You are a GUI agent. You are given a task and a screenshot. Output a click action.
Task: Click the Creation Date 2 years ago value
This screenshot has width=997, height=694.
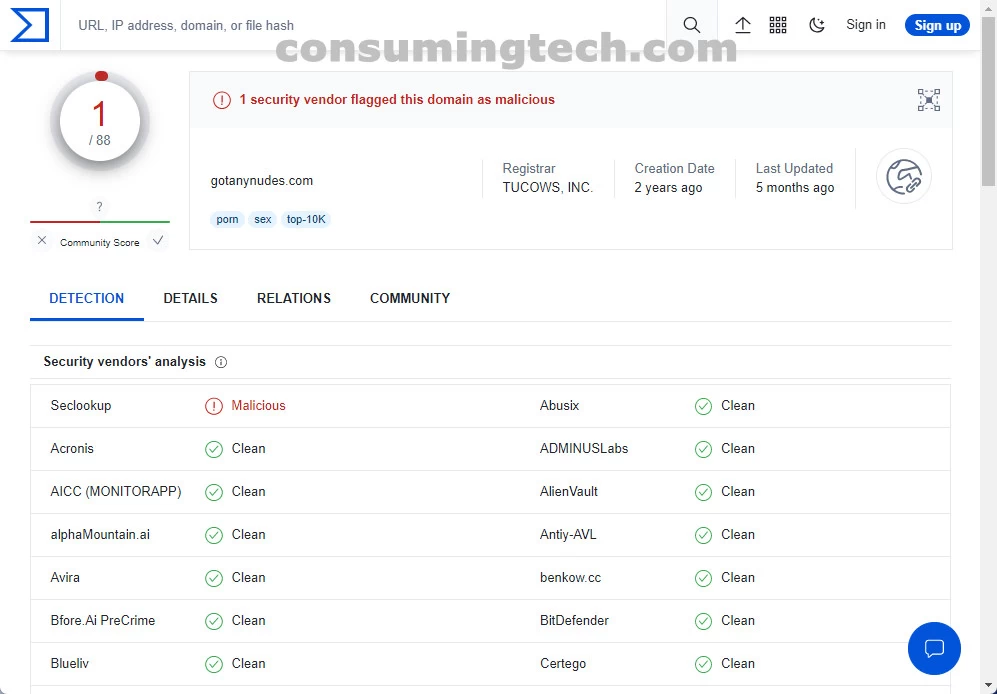pos(668,188)
